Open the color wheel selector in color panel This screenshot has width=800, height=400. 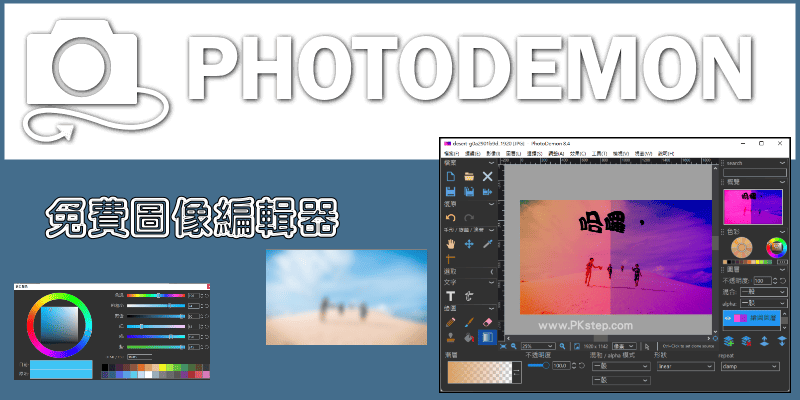click(777, 247)
